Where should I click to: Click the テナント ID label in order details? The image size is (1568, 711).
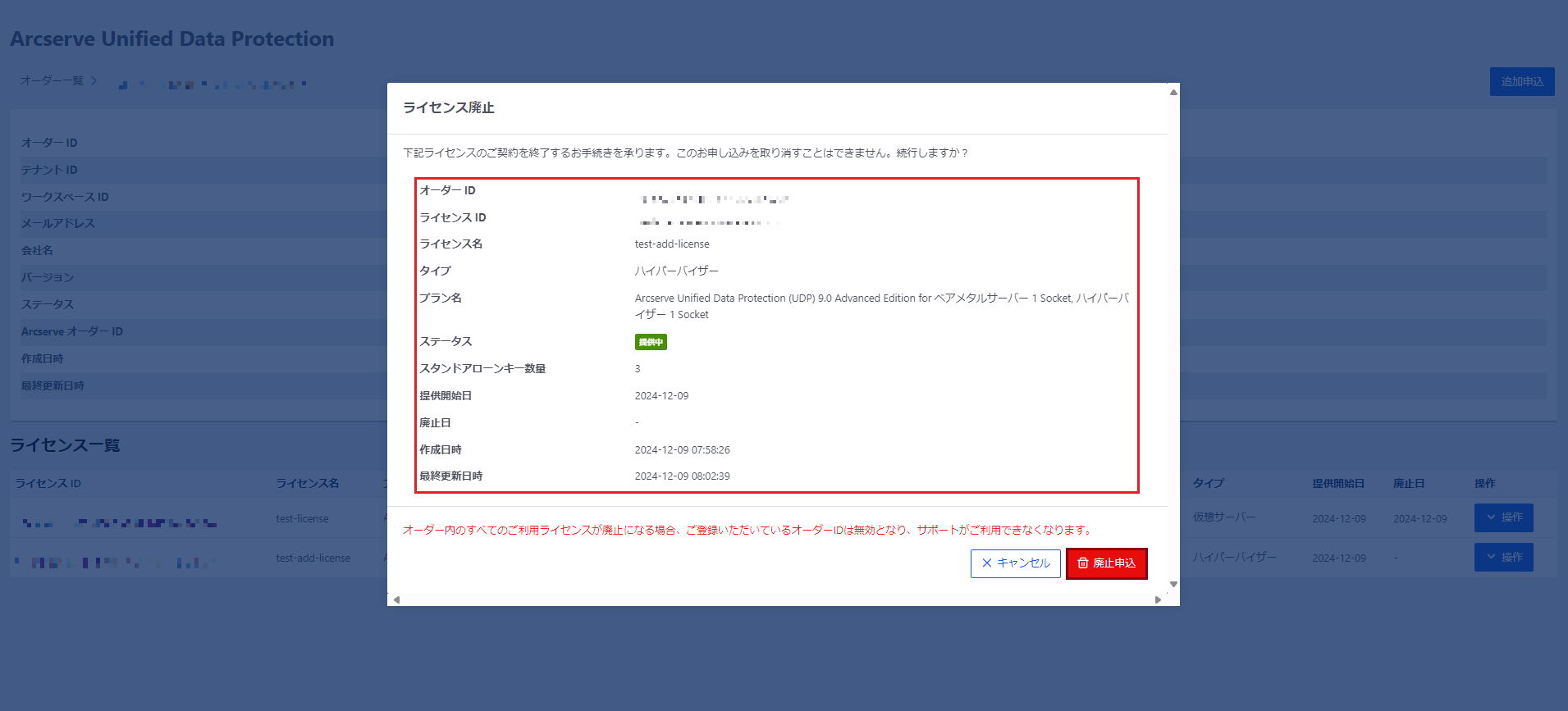point(49,170)
